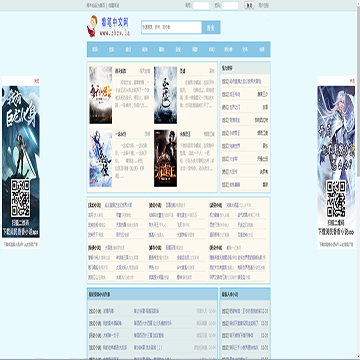This screenshot has width=360, height=360.
Task: Click the QR code on right ad
Action: pyautogui.click(x=336, y=199)
